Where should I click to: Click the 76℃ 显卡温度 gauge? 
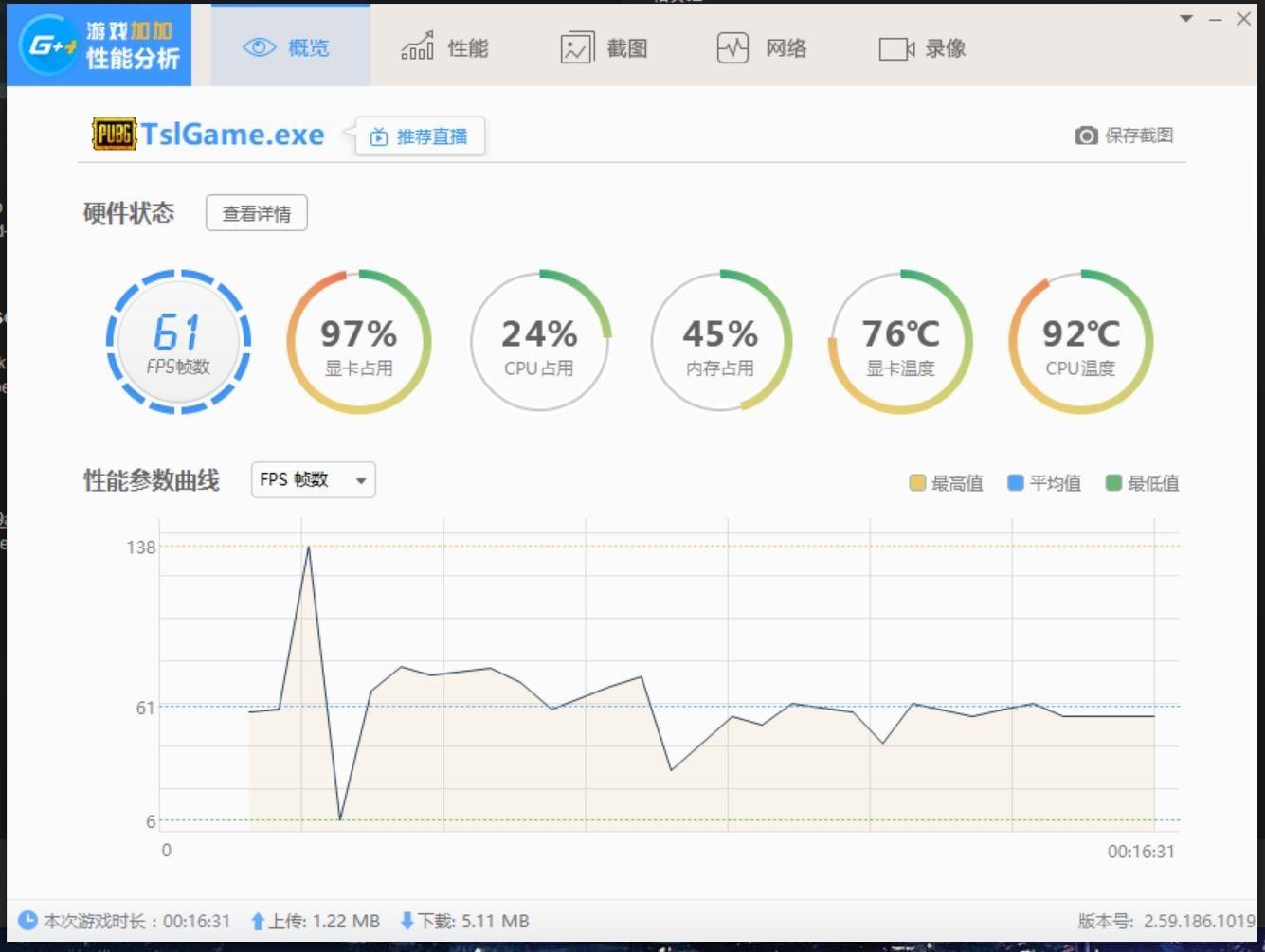click(901, 342)
